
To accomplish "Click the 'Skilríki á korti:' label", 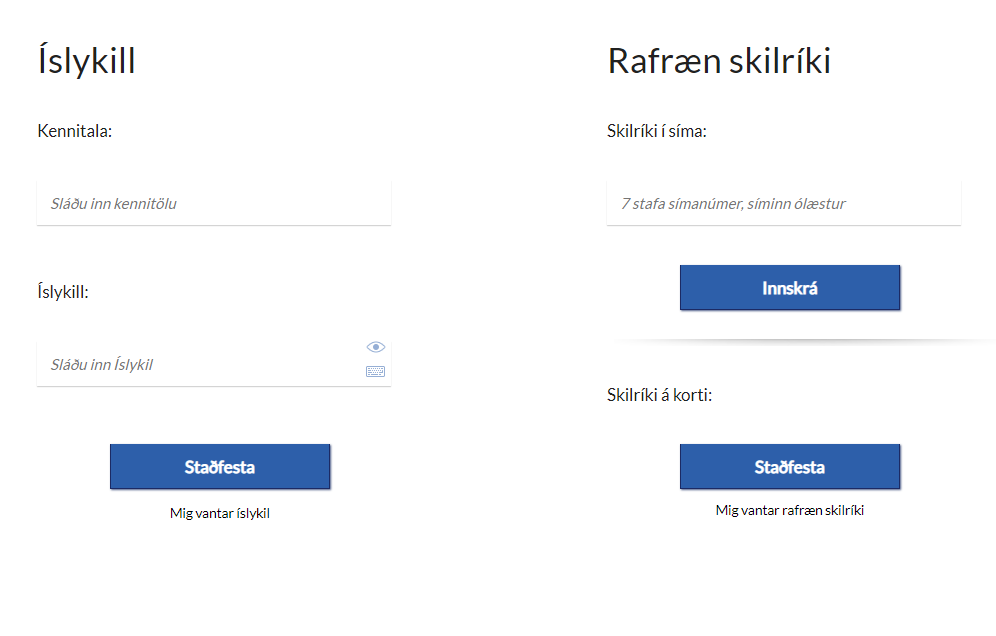I will pyautogui.click(x=659, y=395).
